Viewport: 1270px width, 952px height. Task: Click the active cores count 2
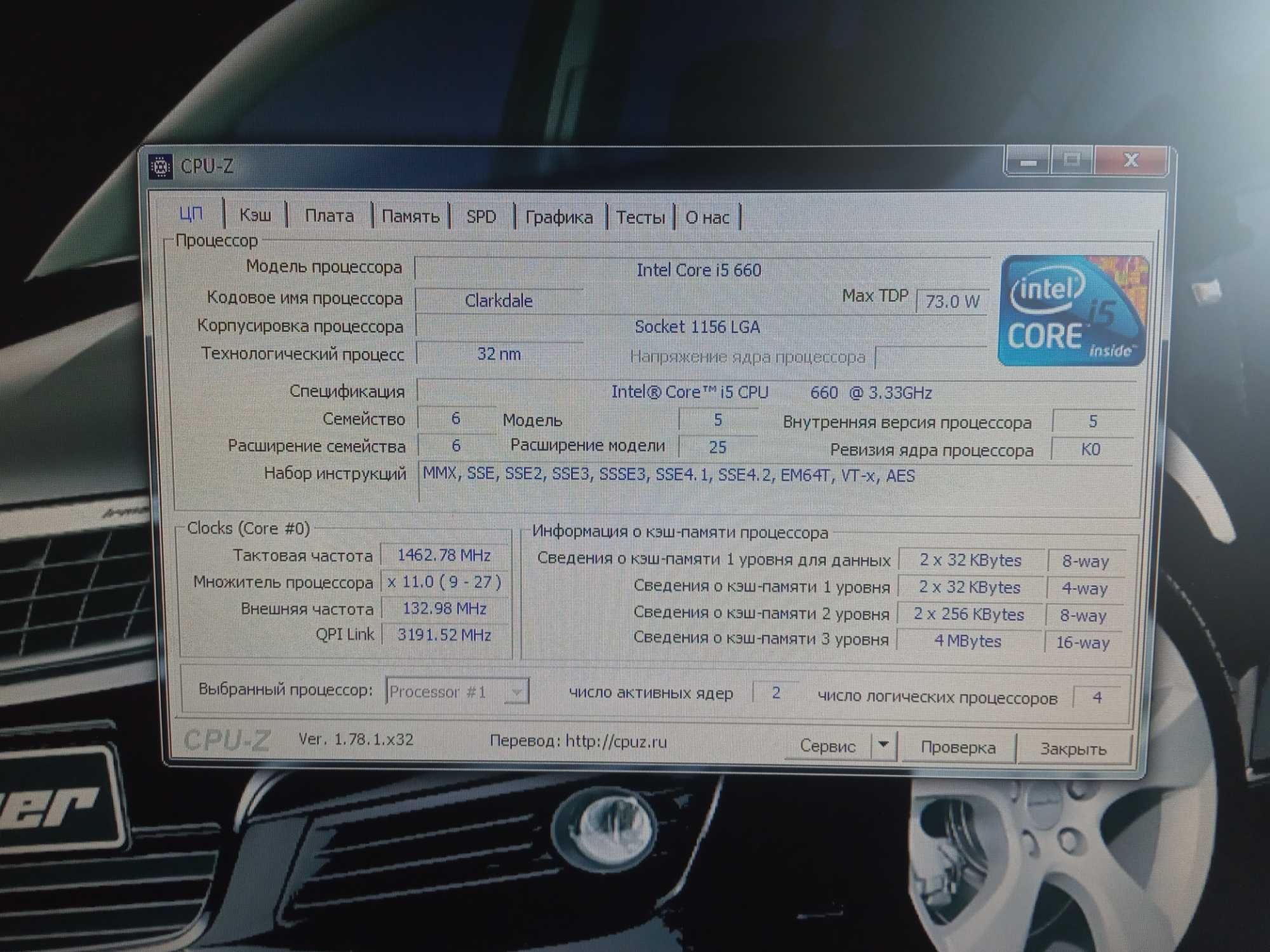coord(776,692)
